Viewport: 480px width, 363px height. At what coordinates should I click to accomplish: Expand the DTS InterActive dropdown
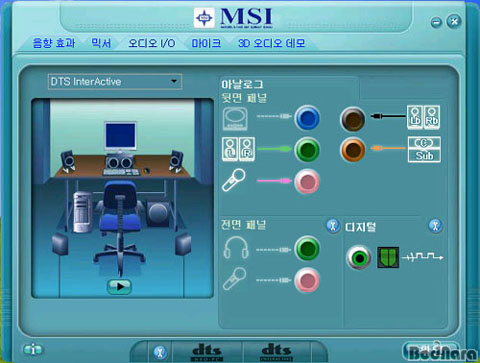pos(115,82)
